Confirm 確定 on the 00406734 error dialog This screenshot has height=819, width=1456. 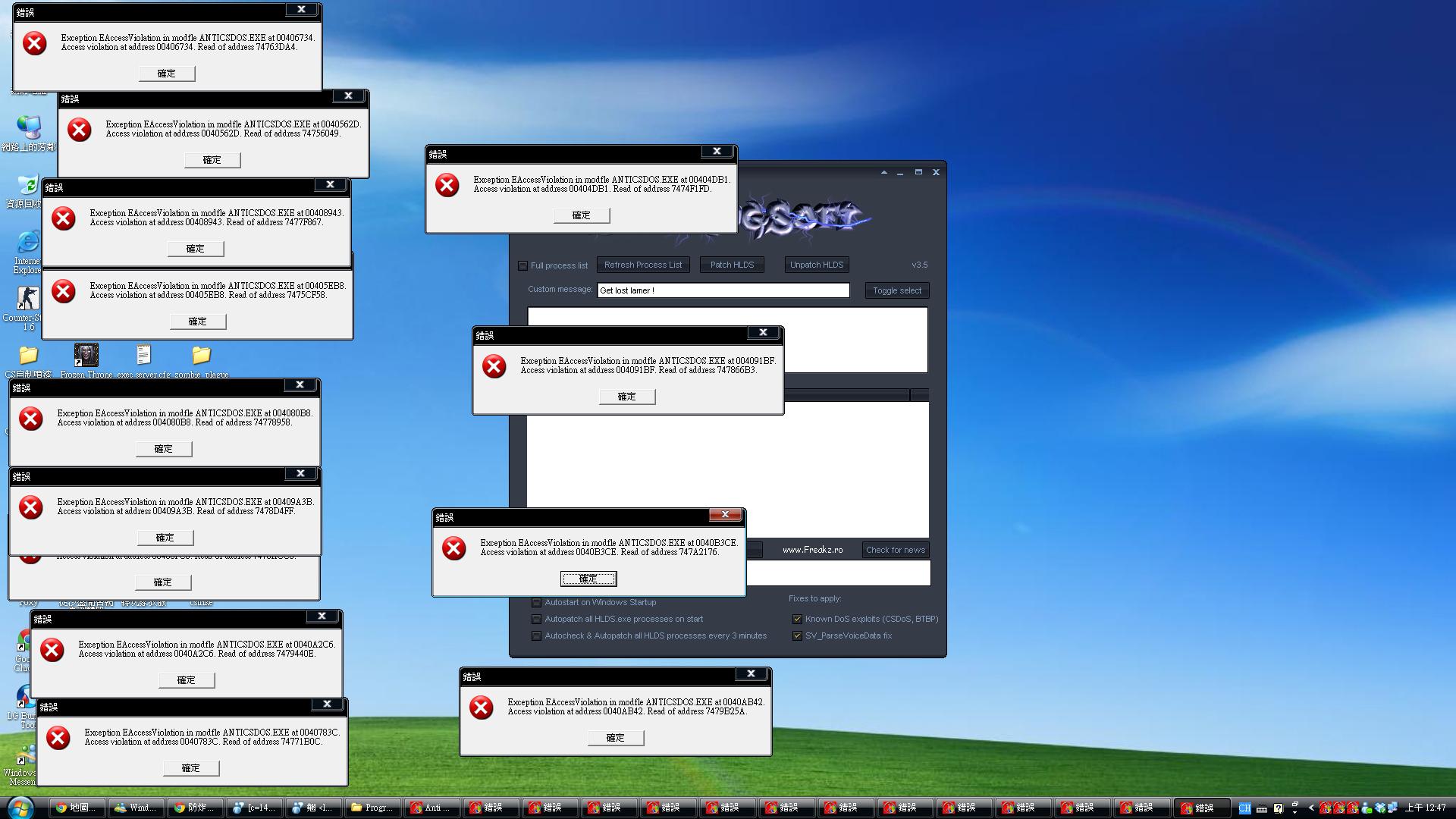pyautogui.click(x=167, y=74)
